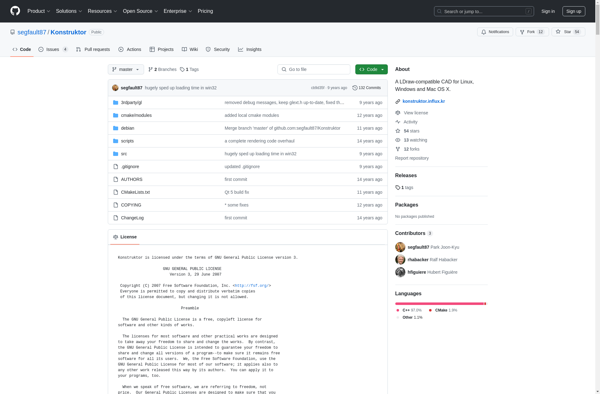
Task: Click the Sign up button
Action: 573,11
